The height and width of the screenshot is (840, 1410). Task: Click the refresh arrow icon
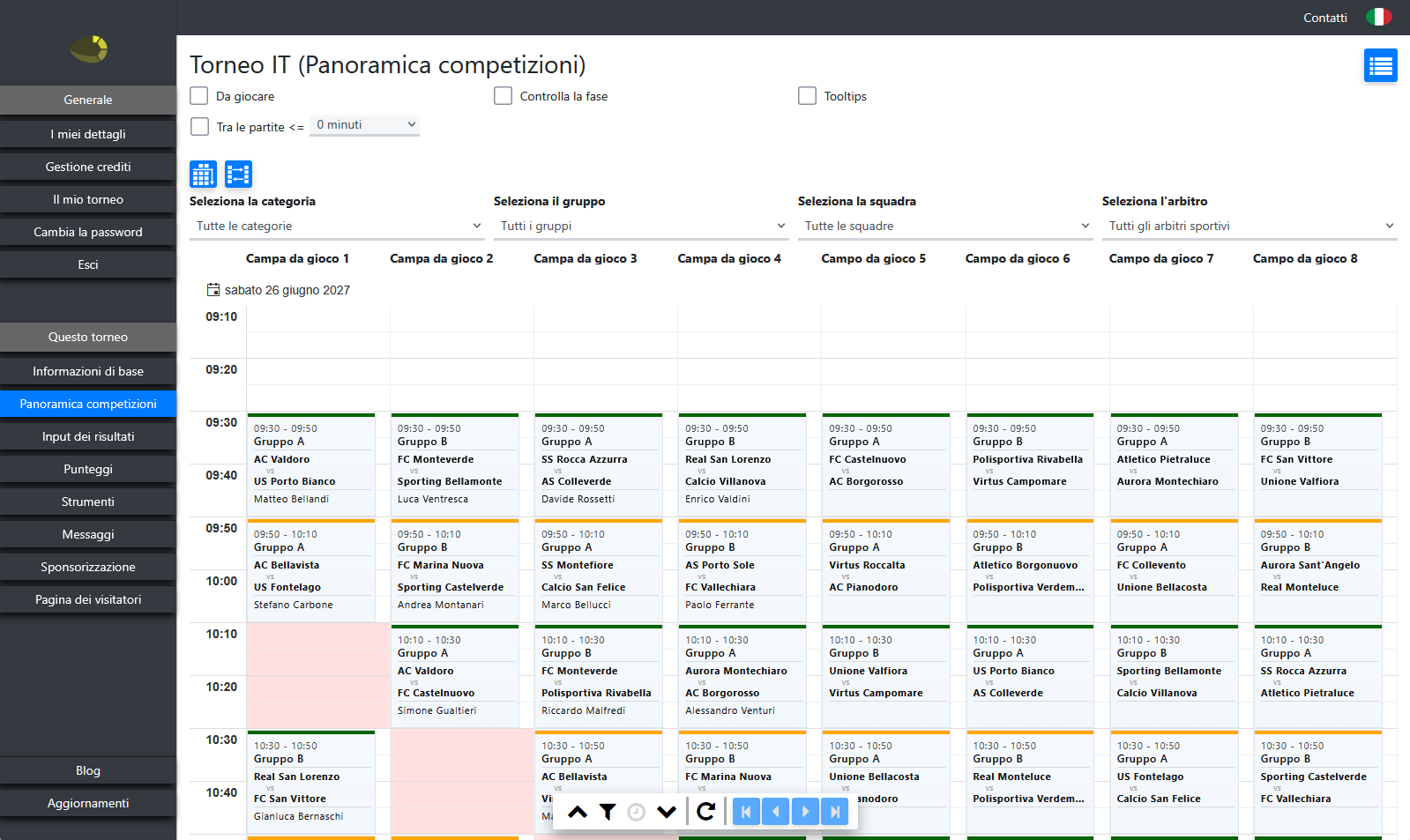pos(705,812)
